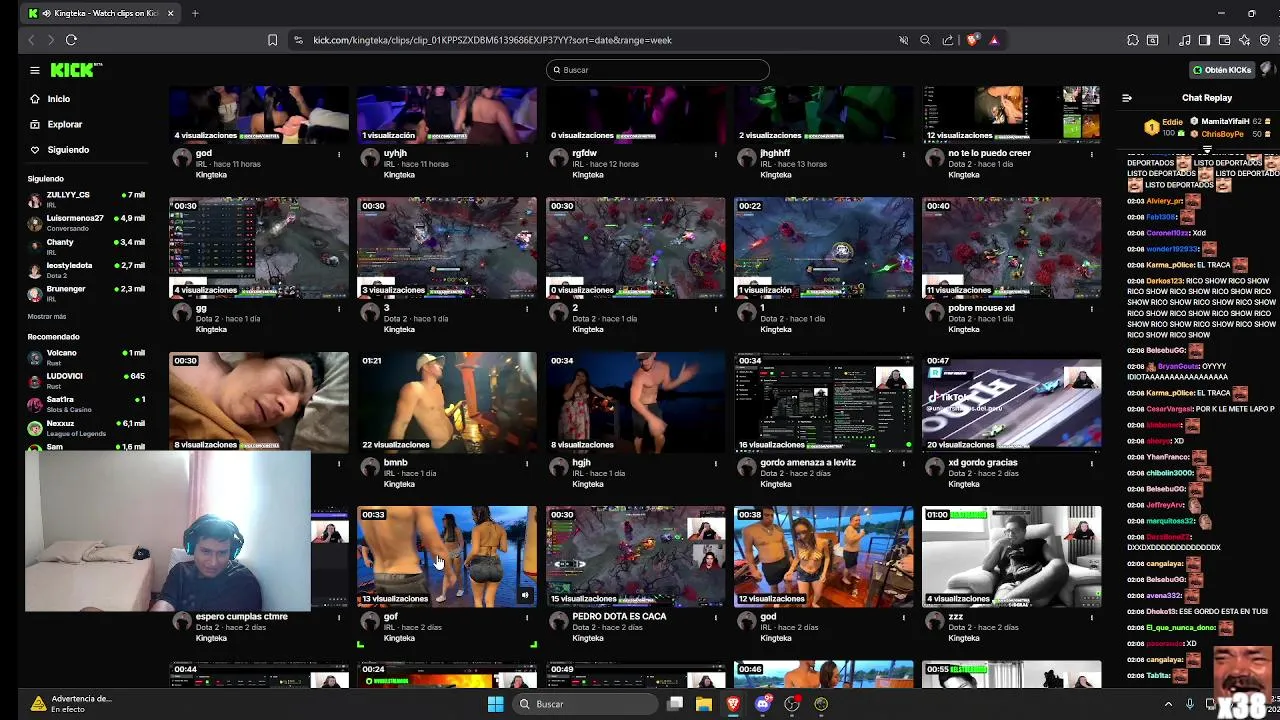Open recommended channel Volcano
This screenshot has width=1280, height=720.
86,357
